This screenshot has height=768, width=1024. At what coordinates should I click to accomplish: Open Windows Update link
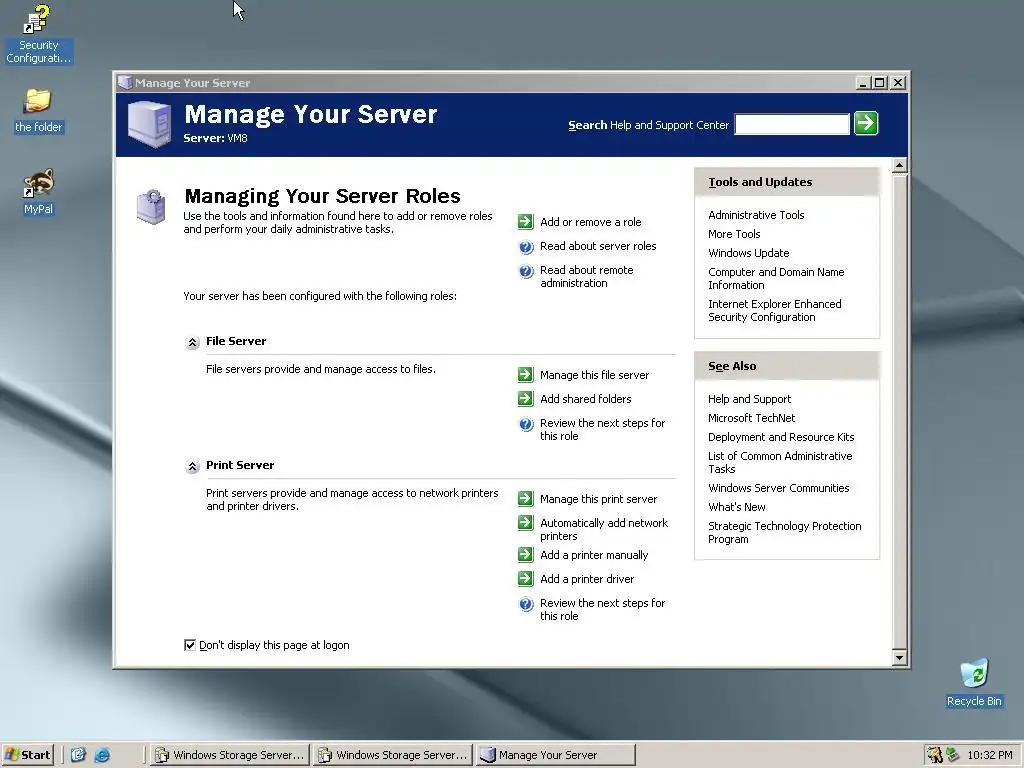(x=748, y=253)
